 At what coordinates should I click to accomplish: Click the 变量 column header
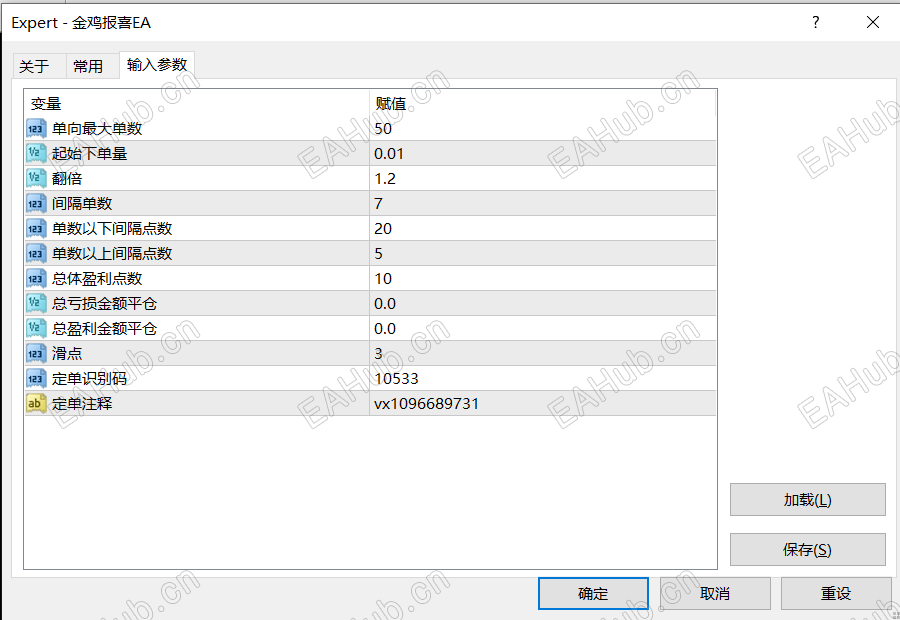pos(197,104)
